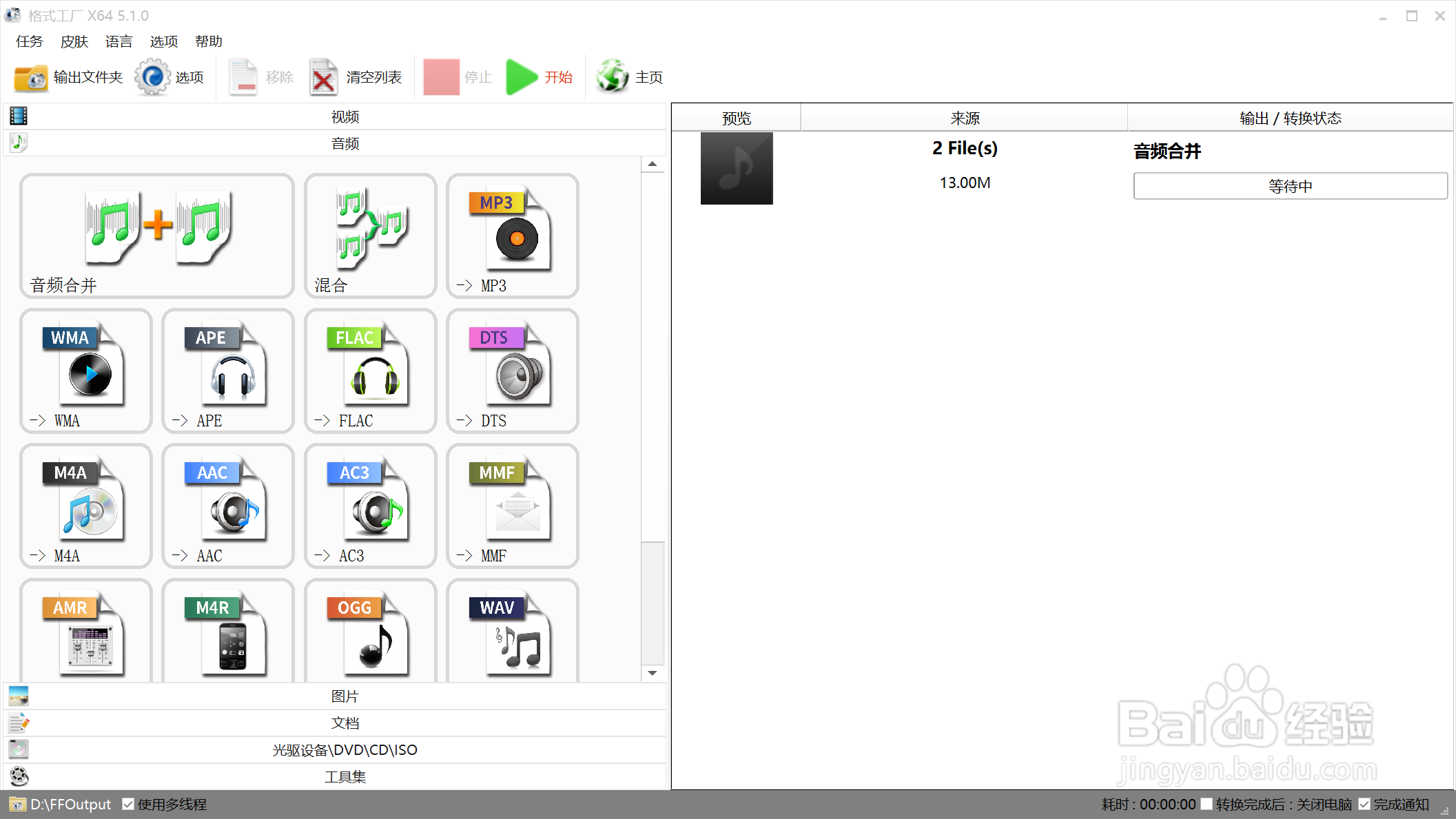Select the MP3 conversion format icon
Image resolution: width=1456 pixels, height=819 pixels.
coord(513,235)
